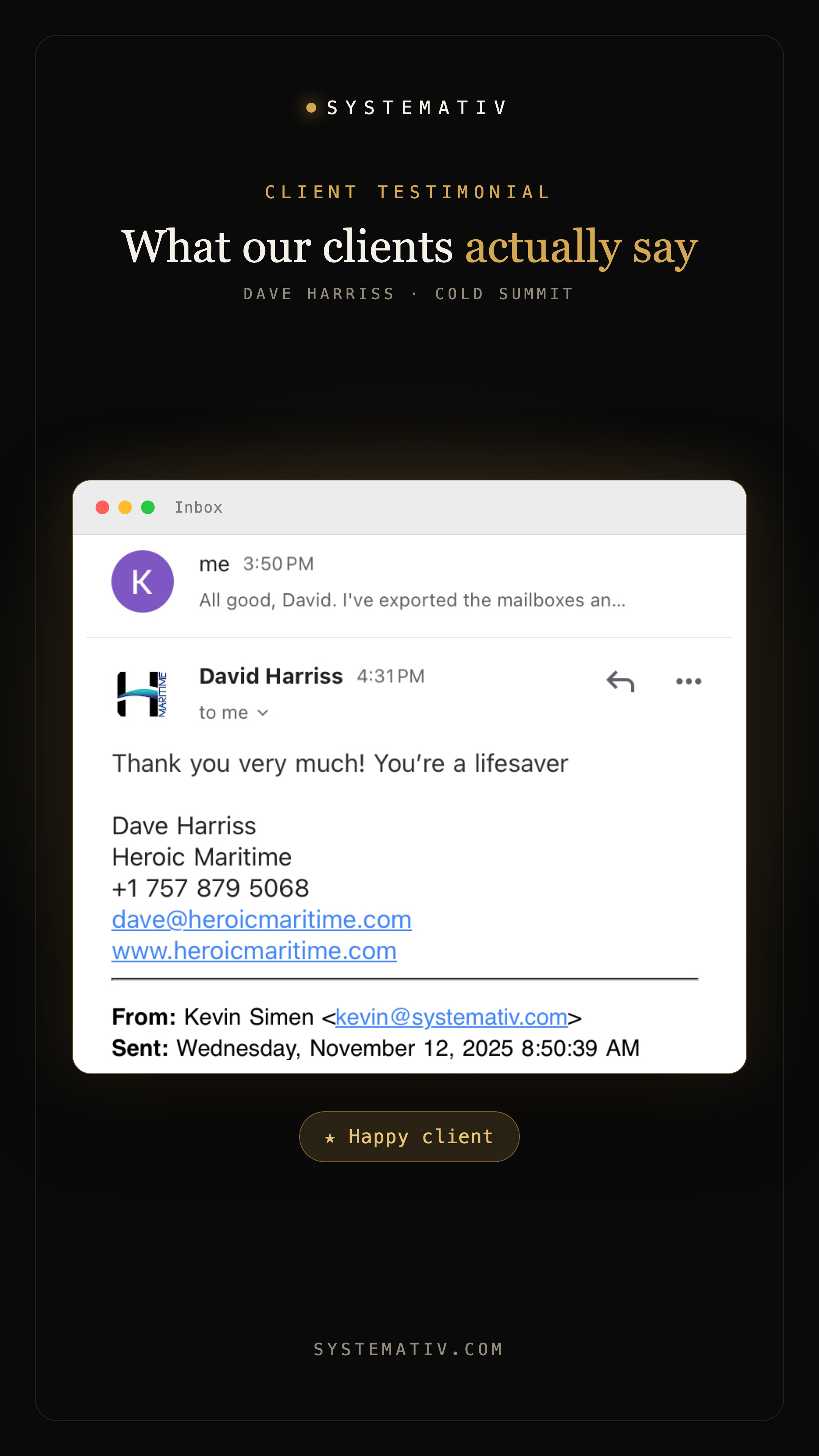Click the gold dot beside SYSTEMATIV
The image size is (819, 1456).
point(311,107)
